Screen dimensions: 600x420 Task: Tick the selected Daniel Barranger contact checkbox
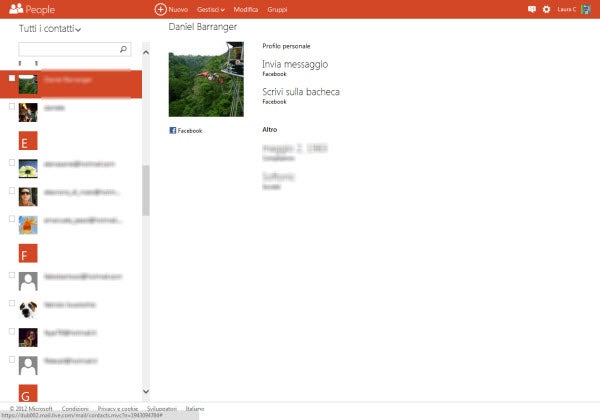coord(12,78)
